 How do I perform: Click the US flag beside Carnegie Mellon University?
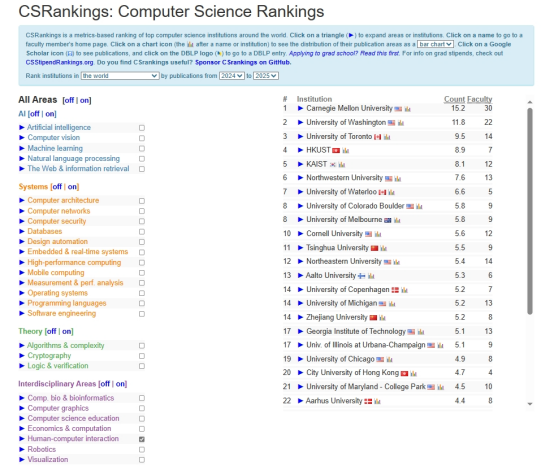click(398, 109)
